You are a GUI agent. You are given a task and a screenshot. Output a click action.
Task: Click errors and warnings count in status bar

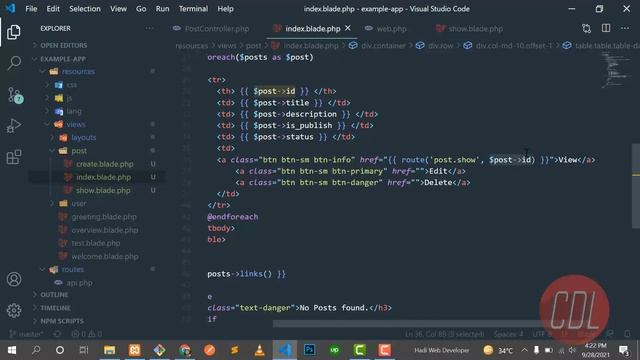click(87, 334)
